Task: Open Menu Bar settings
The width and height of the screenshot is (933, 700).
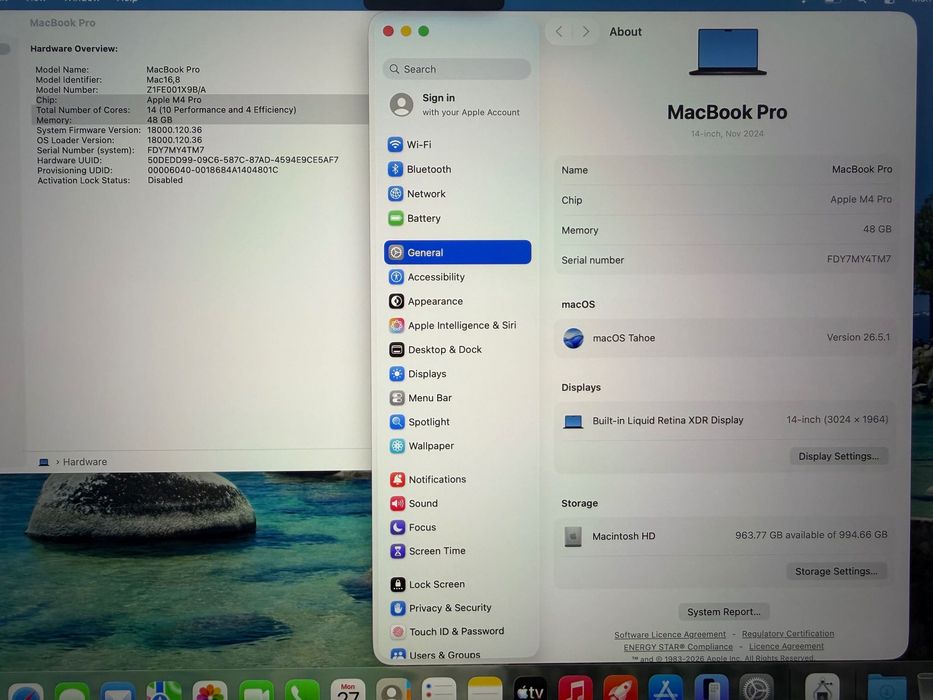Action: pos(420,398)
